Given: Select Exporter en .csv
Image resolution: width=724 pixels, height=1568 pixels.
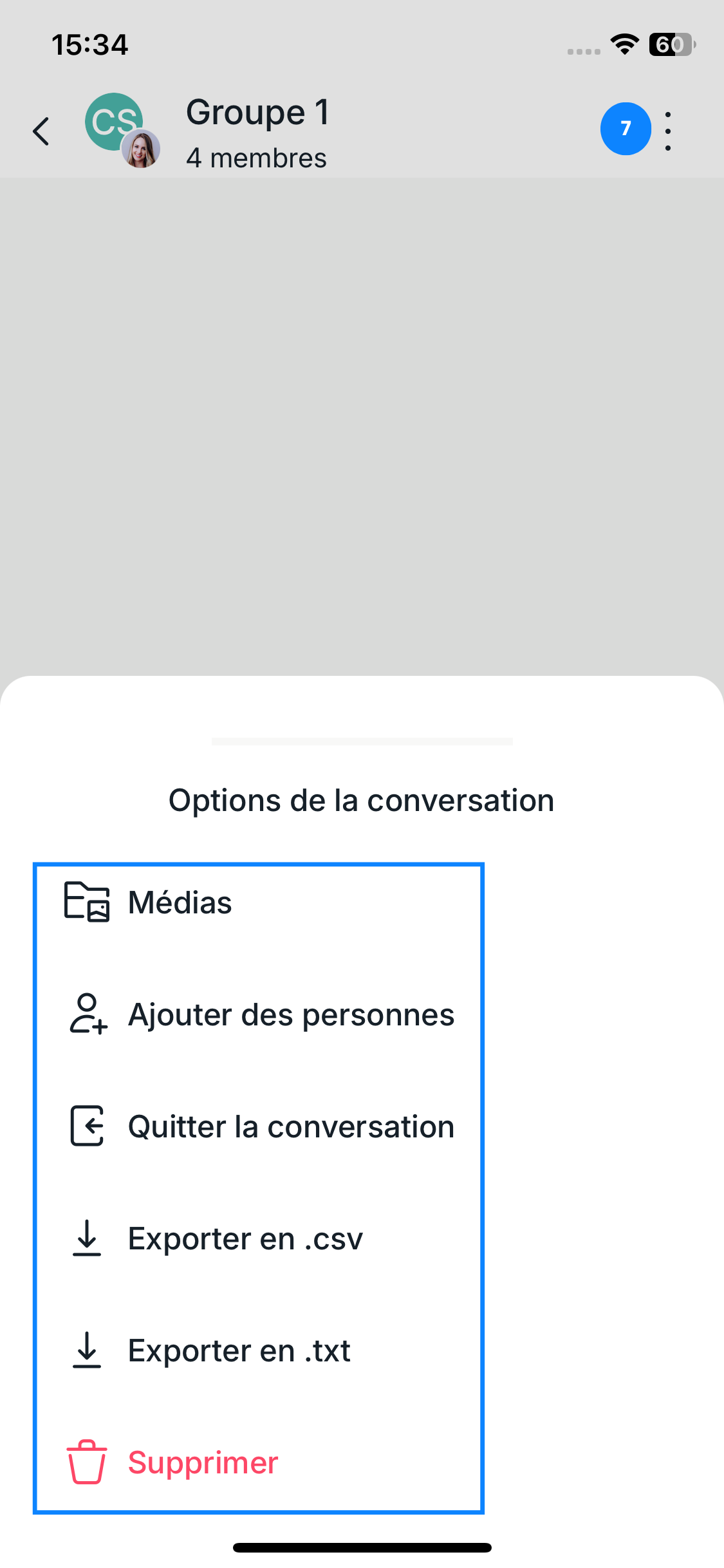Looking at the screenshot, I should 245,1238.
